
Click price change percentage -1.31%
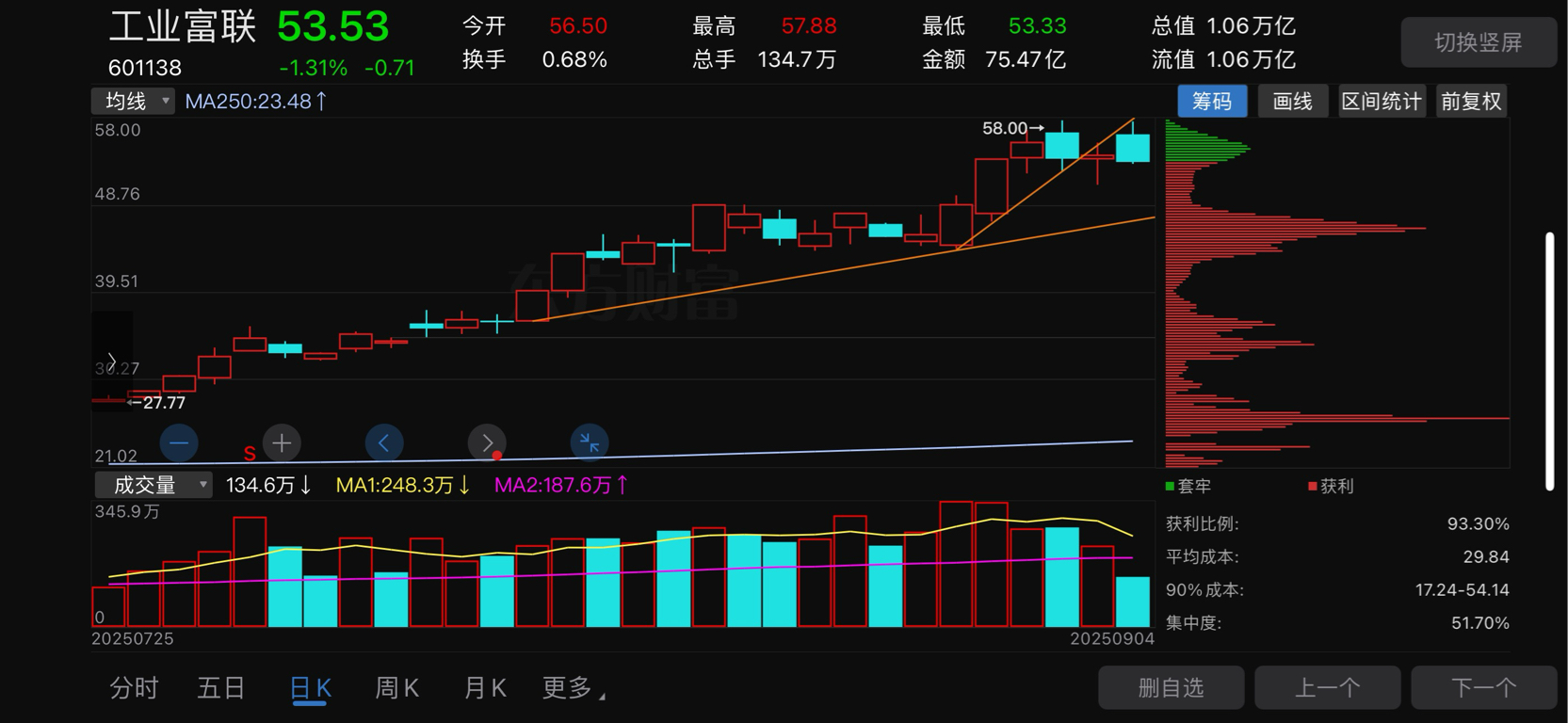[x=313, y=68]
